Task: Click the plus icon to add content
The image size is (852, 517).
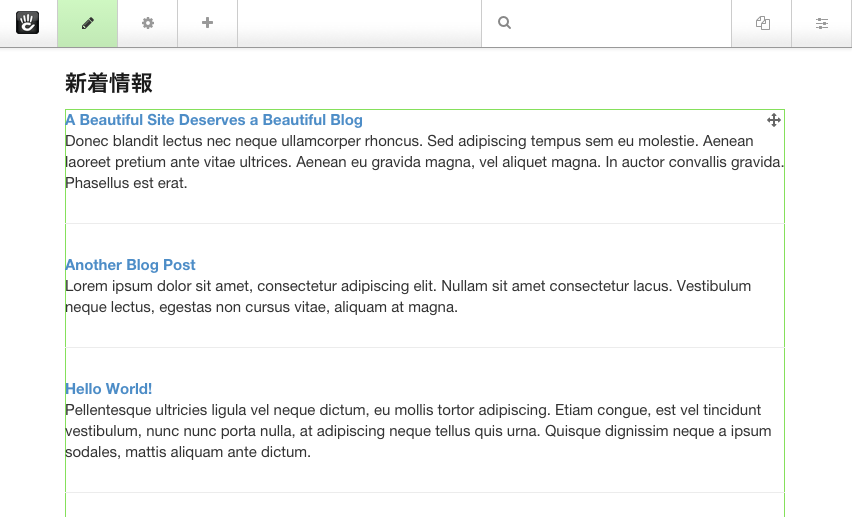Action: click(207, 23)
